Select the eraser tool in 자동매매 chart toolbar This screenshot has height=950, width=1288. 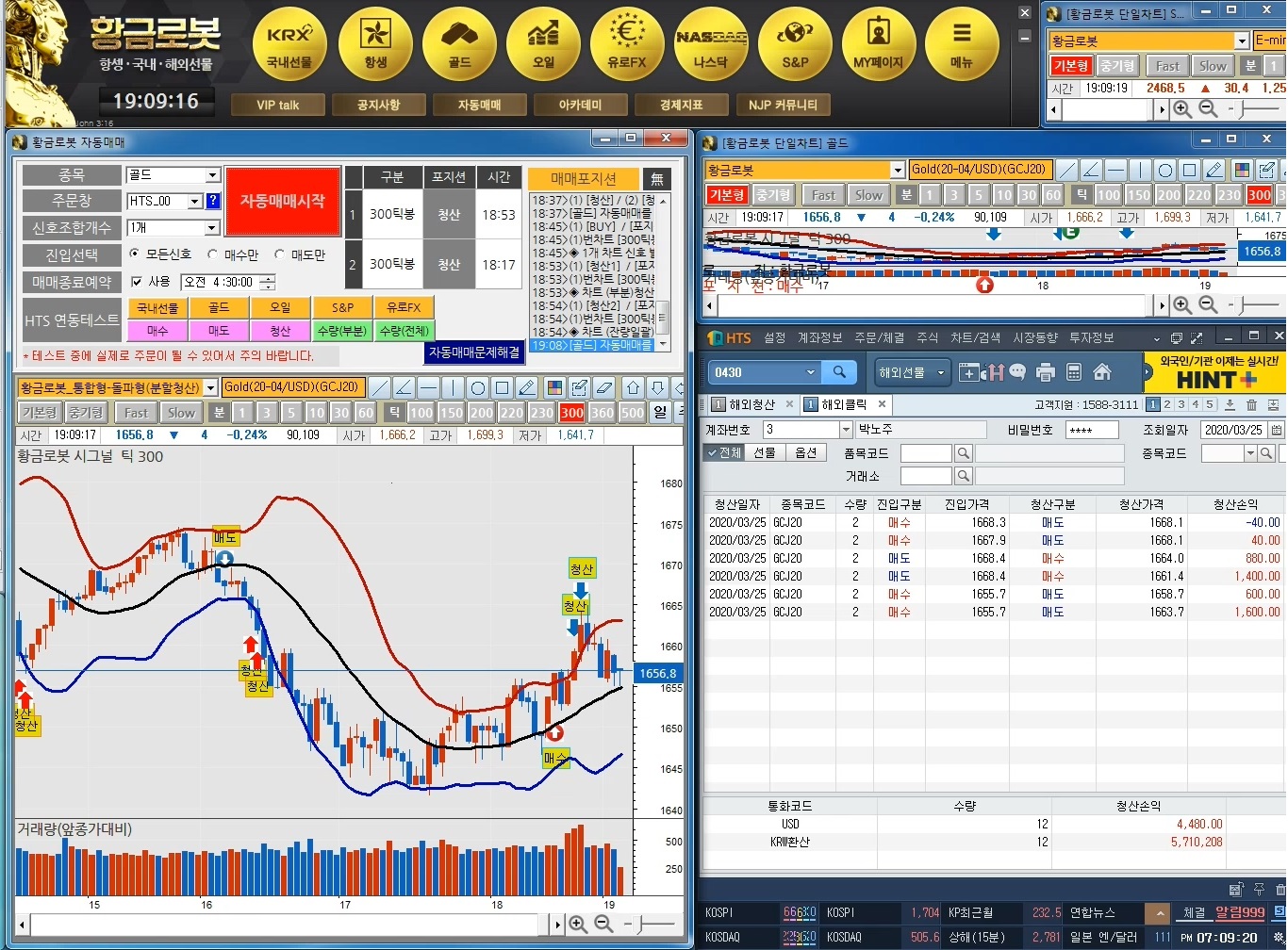pos(604,387)
